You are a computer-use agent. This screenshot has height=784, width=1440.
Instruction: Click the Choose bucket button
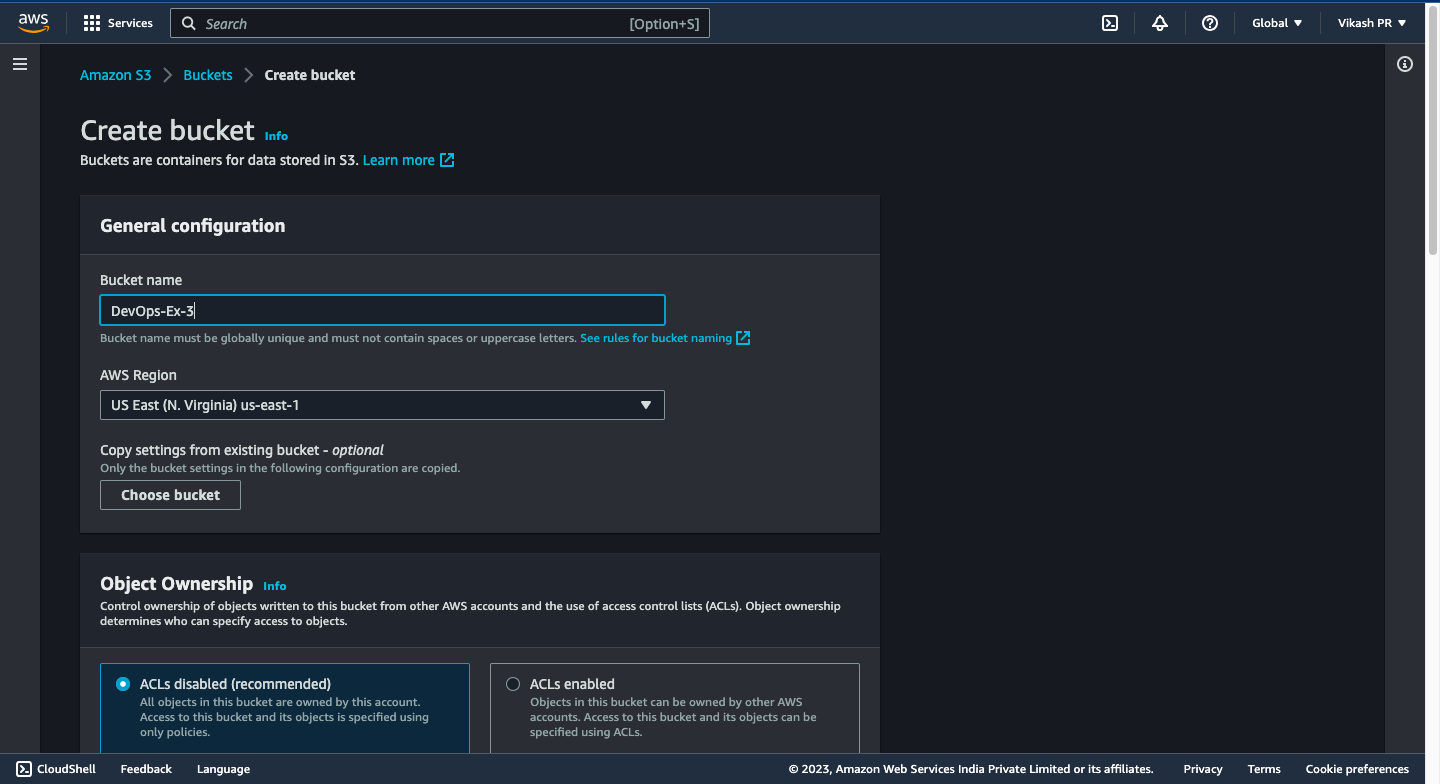(170, 495)
